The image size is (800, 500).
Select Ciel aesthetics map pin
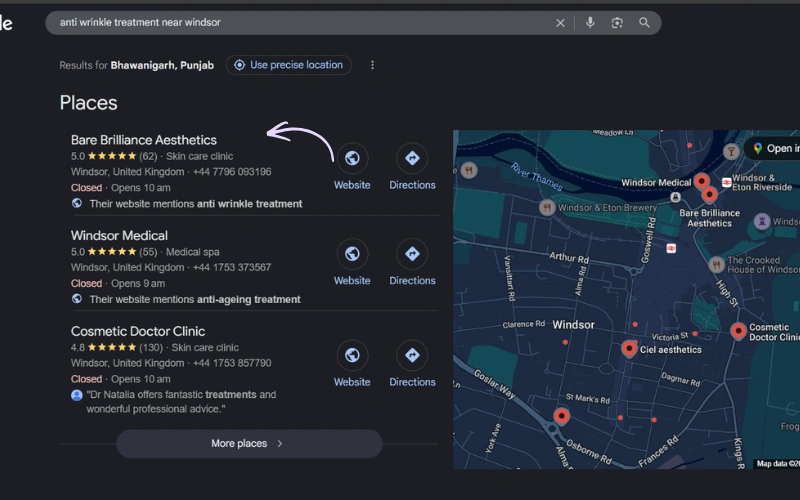click(x=629, y=348)
